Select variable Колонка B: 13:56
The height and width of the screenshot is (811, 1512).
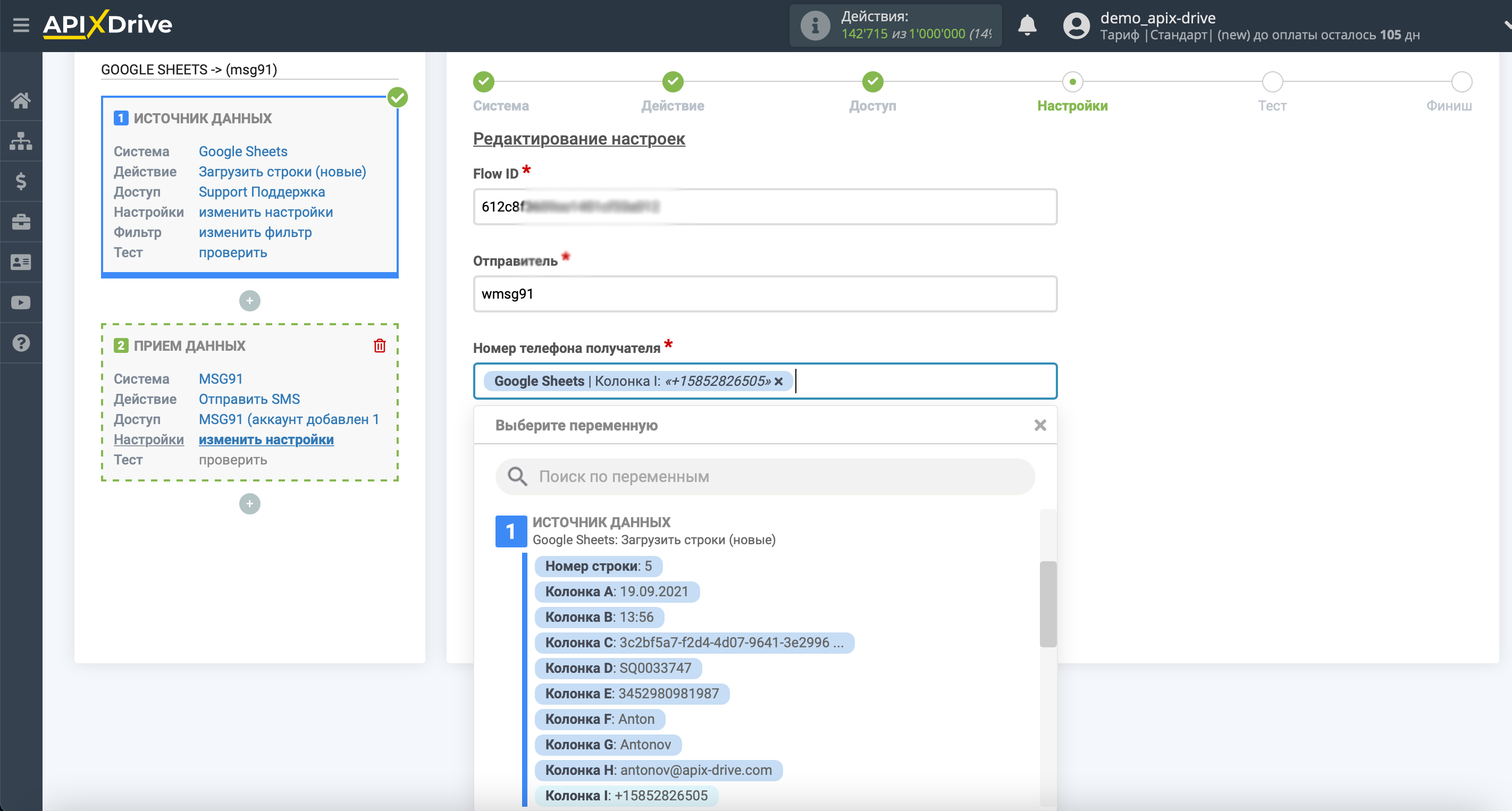tap(599, 618)
